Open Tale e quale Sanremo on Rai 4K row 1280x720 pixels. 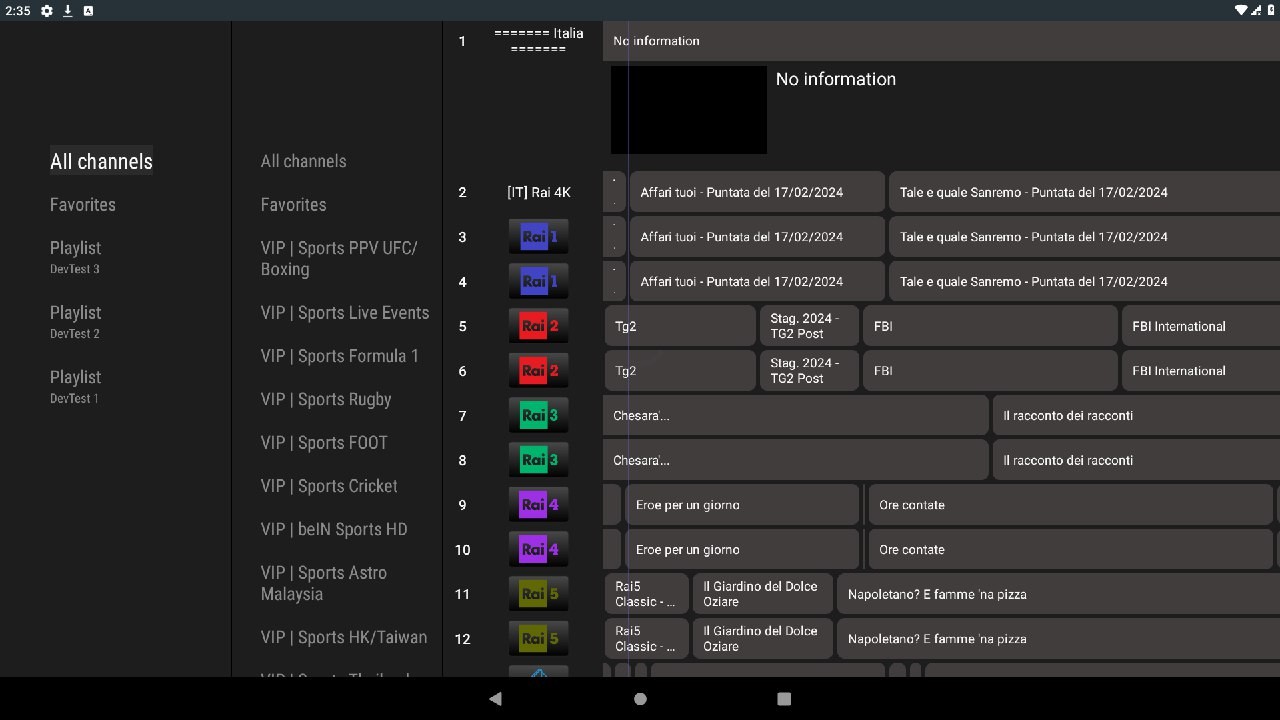point(1084,192)
